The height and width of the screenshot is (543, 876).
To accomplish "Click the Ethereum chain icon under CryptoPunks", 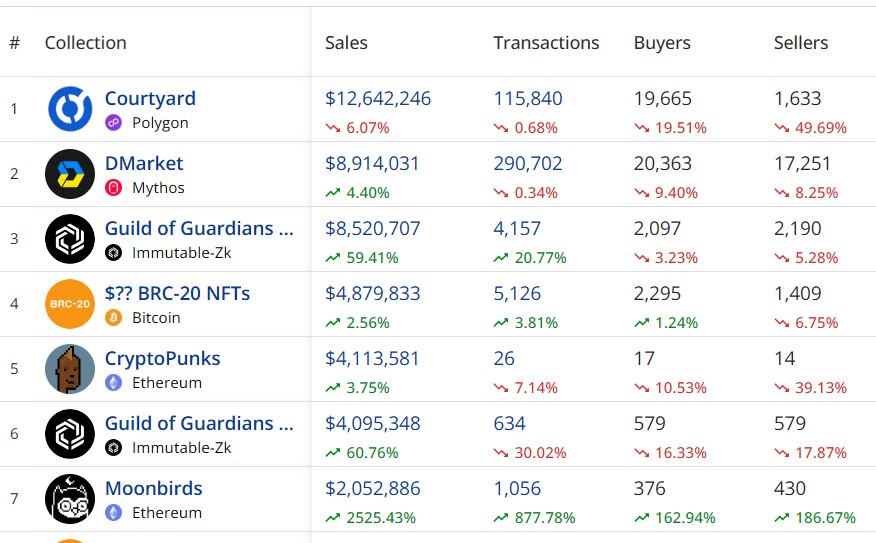I will click(x=114, y=383).
